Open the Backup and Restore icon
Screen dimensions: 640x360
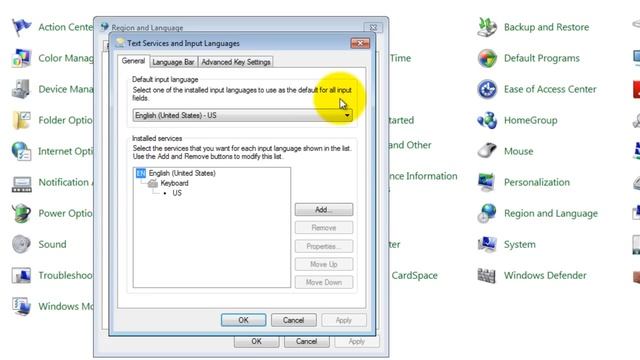coord(487,27)
